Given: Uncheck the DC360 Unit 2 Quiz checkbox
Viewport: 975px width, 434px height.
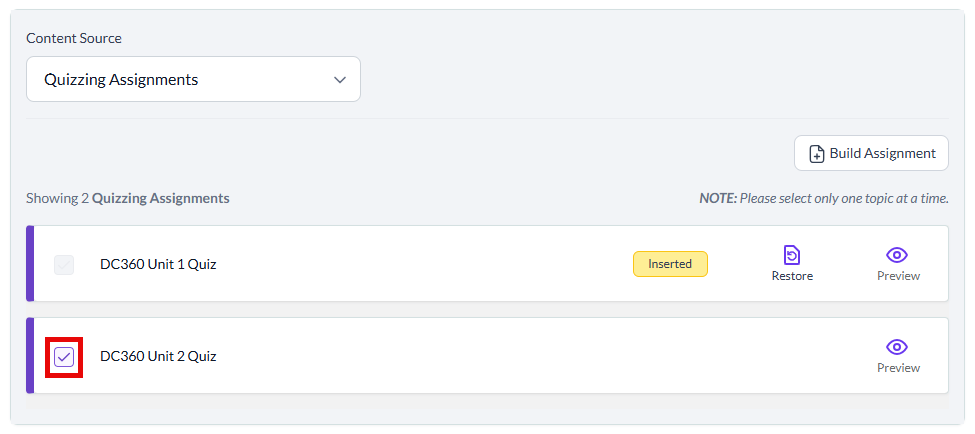Looking at the screenshot, I should click(x=64, y=357).
